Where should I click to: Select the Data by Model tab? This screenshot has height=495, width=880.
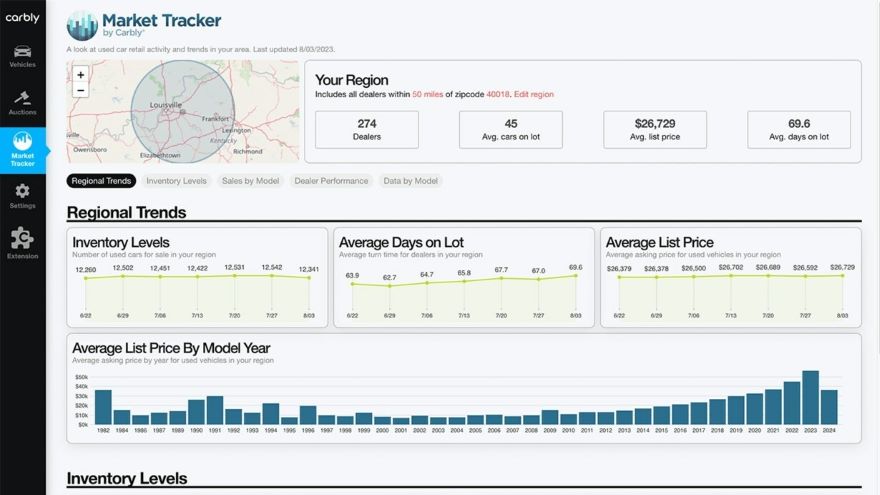(x=411, y=181)
